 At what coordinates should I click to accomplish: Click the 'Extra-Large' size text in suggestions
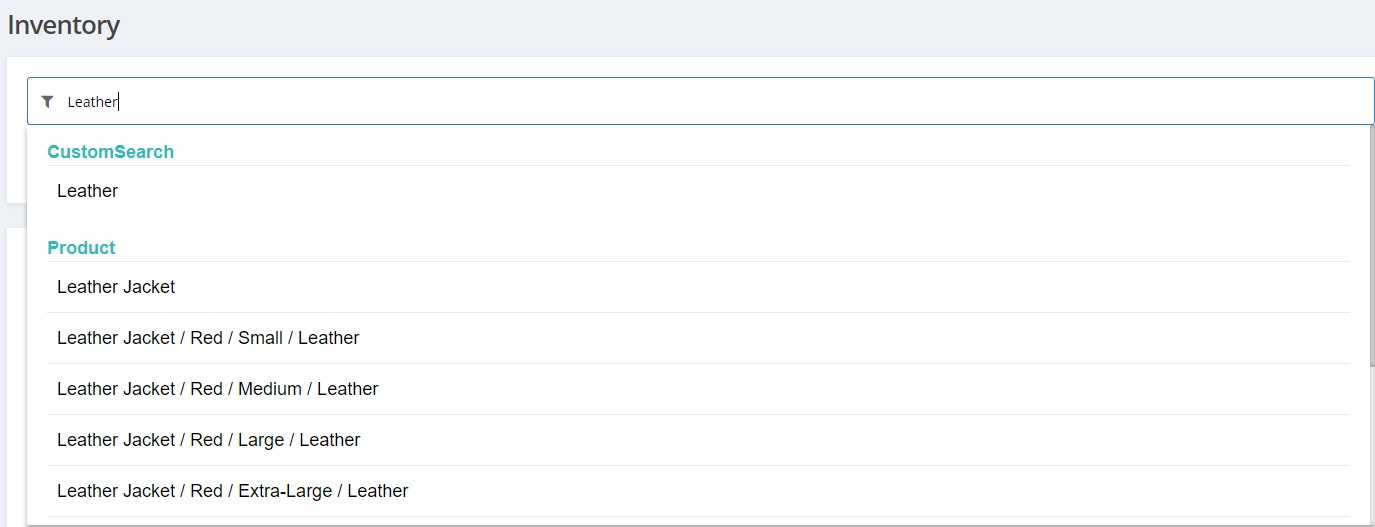point(286,491)
